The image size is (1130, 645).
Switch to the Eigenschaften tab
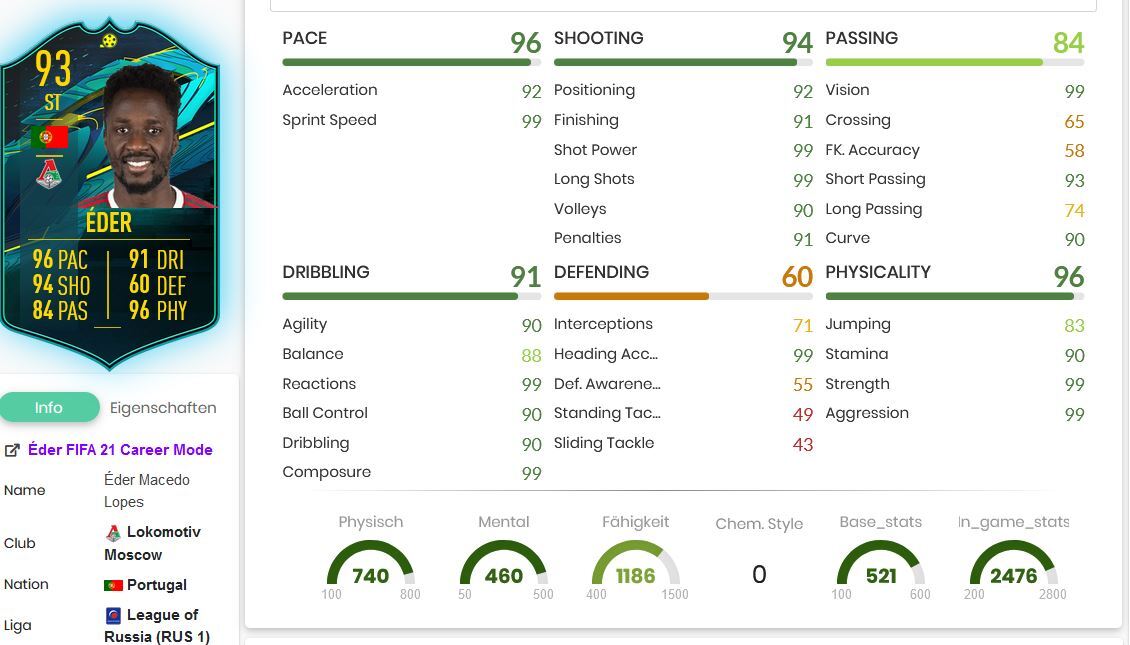[163, 408]
